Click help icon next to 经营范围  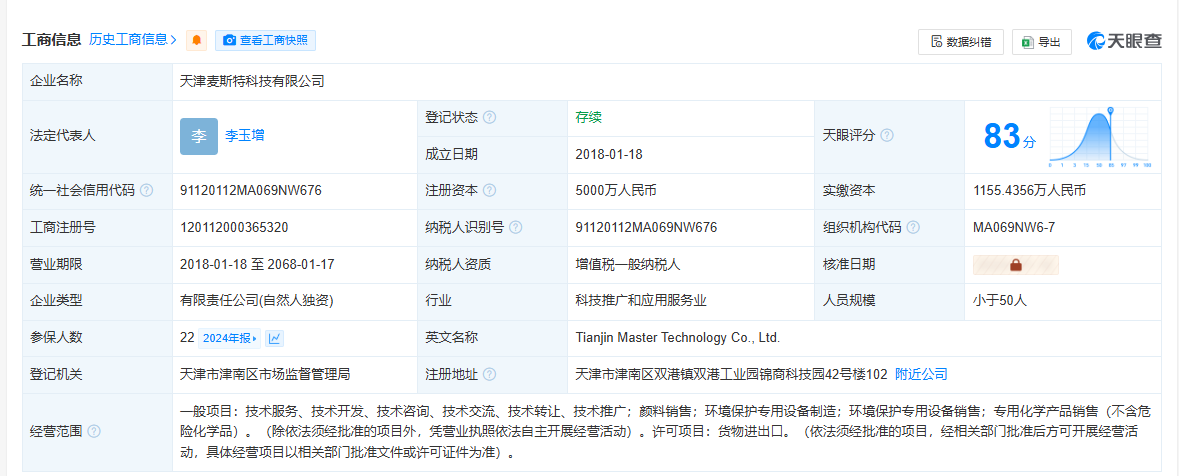94,432
